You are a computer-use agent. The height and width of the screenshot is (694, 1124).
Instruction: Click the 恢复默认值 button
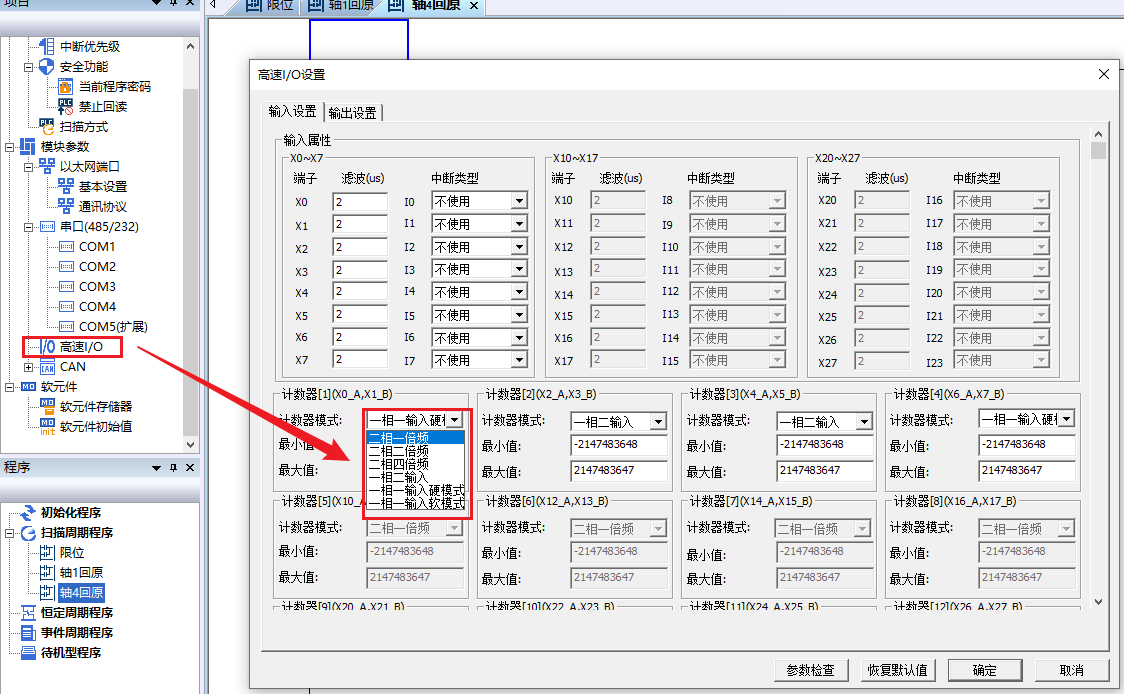tap(897, 670)
